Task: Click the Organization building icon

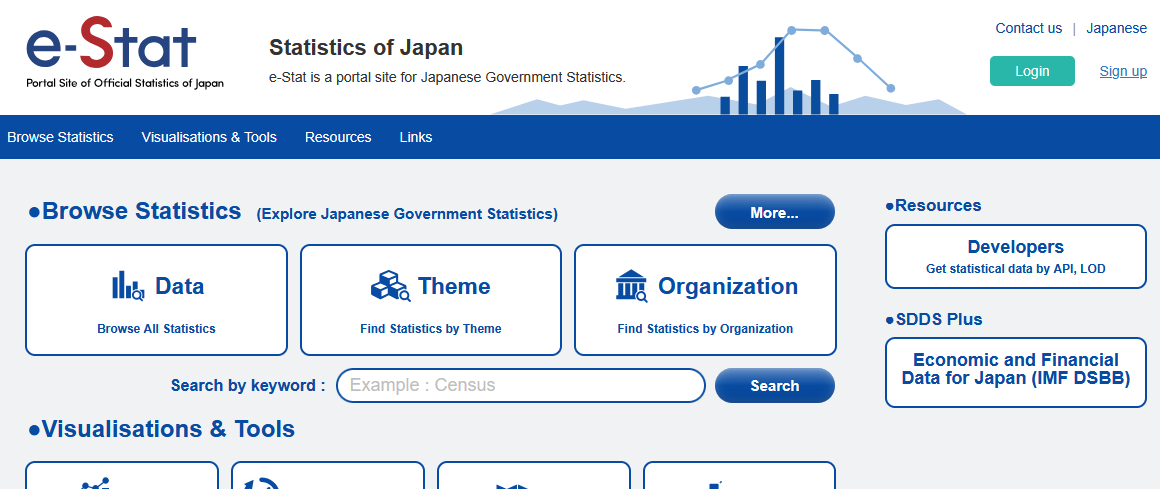Action: 631,286
